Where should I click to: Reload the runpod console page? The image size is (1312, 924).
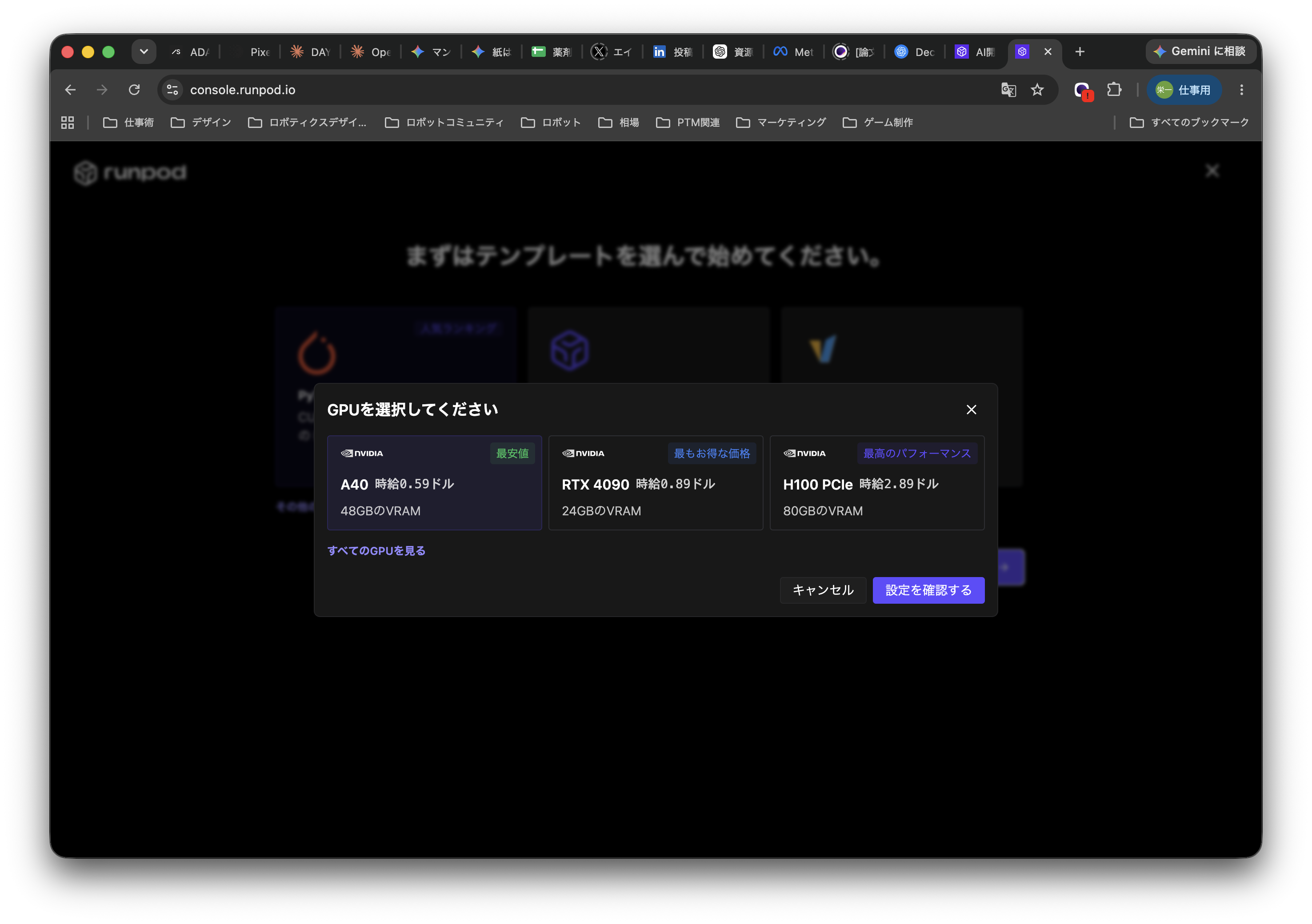134,90
